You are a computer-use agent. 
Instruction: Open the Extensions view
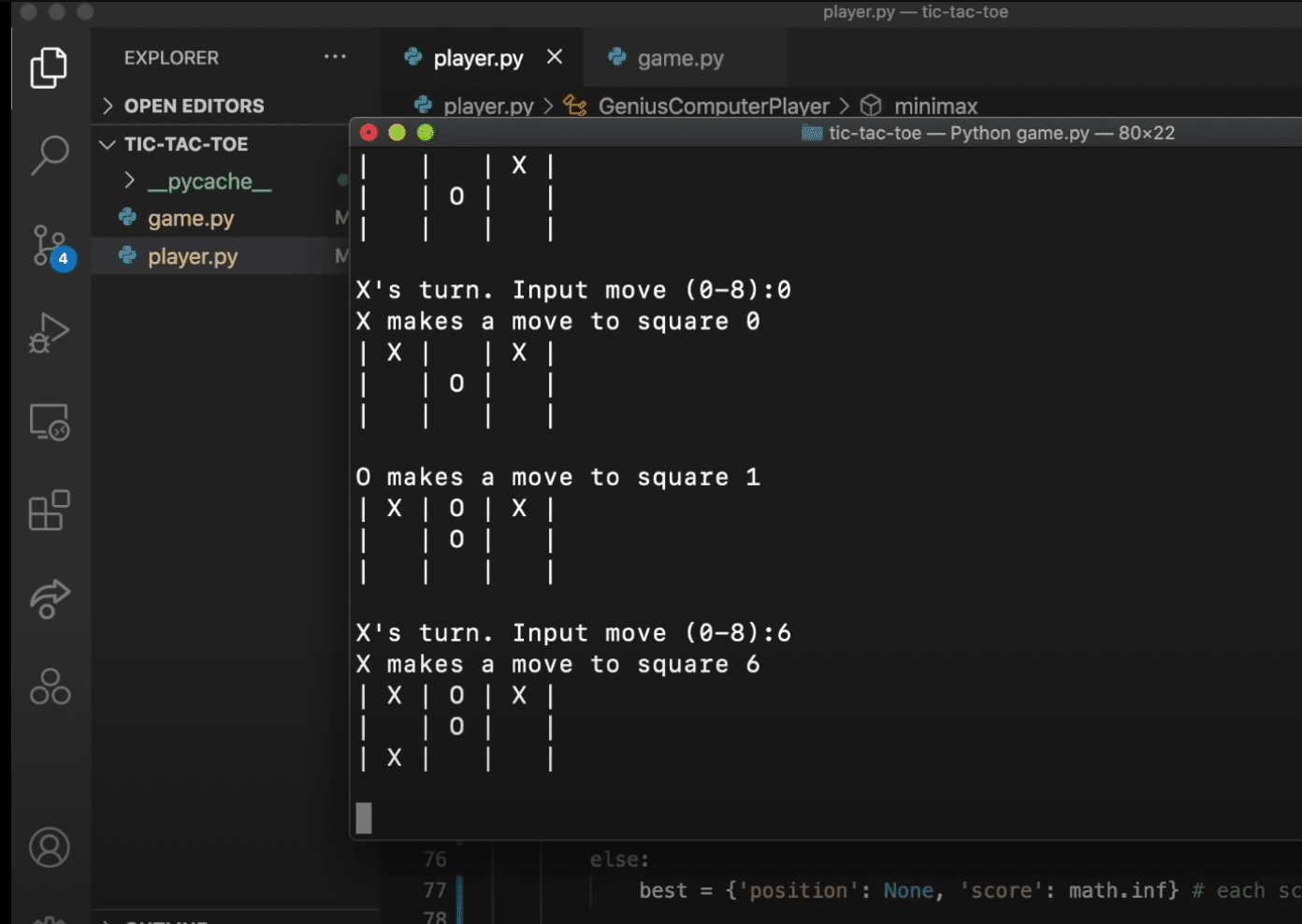point(50,511)
